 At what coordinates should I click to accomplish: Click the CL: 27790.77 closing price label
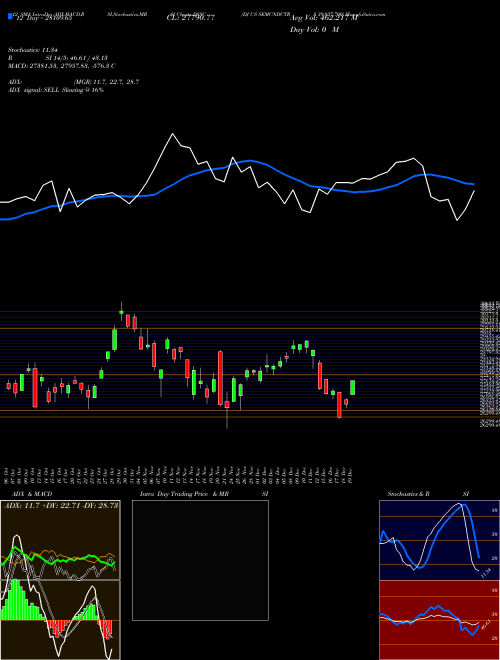pos(191,18)
